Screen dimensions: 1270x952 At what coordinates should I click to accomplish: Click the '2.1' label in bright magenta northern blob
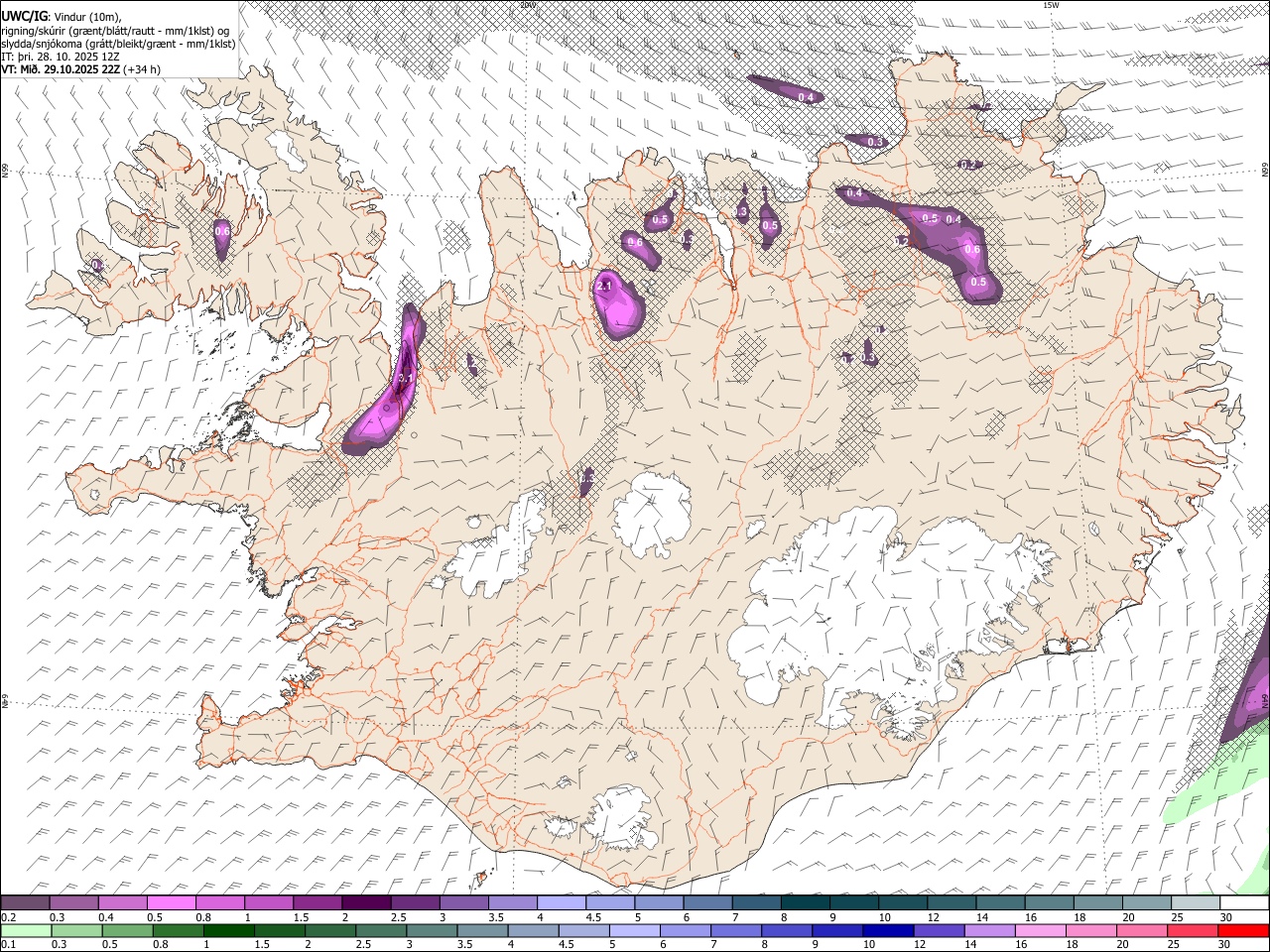tap(606, 287)
